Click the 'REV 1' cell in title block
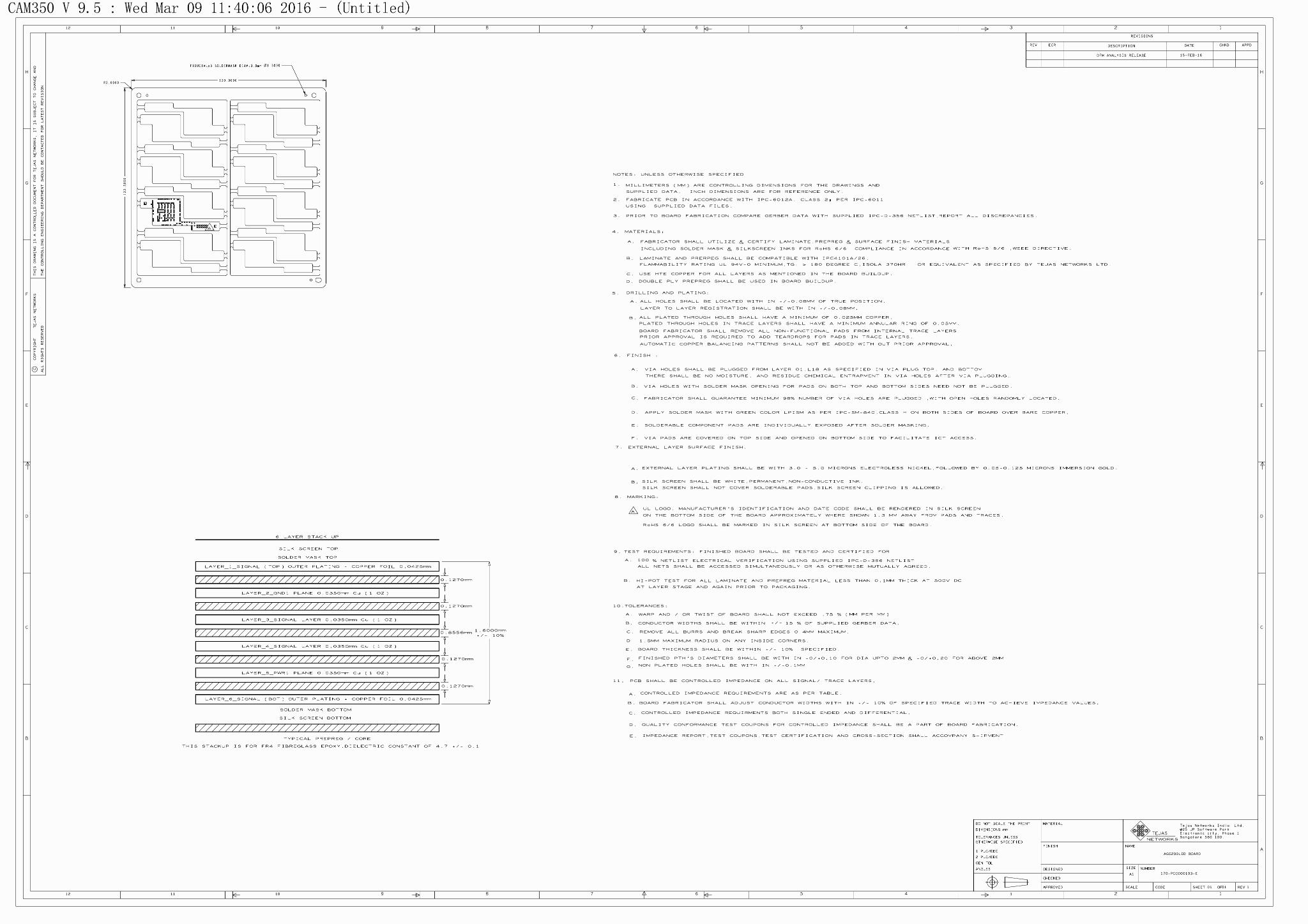 (1247, 887)
